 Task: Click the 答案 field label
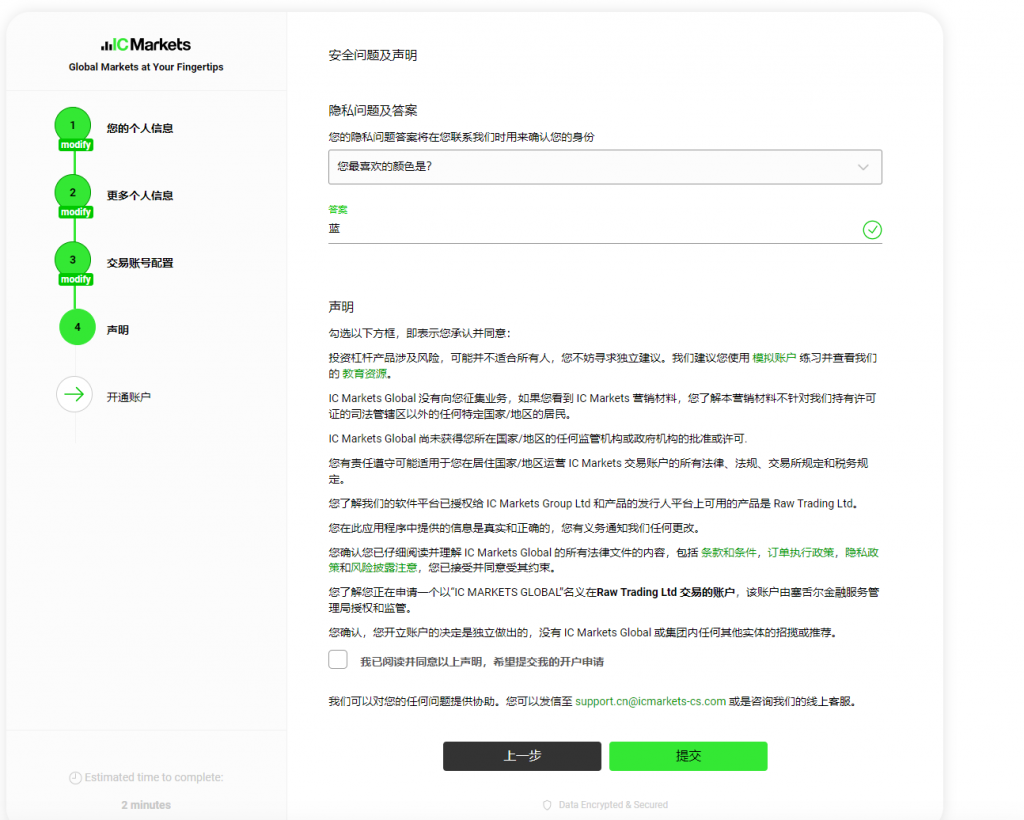338,210
